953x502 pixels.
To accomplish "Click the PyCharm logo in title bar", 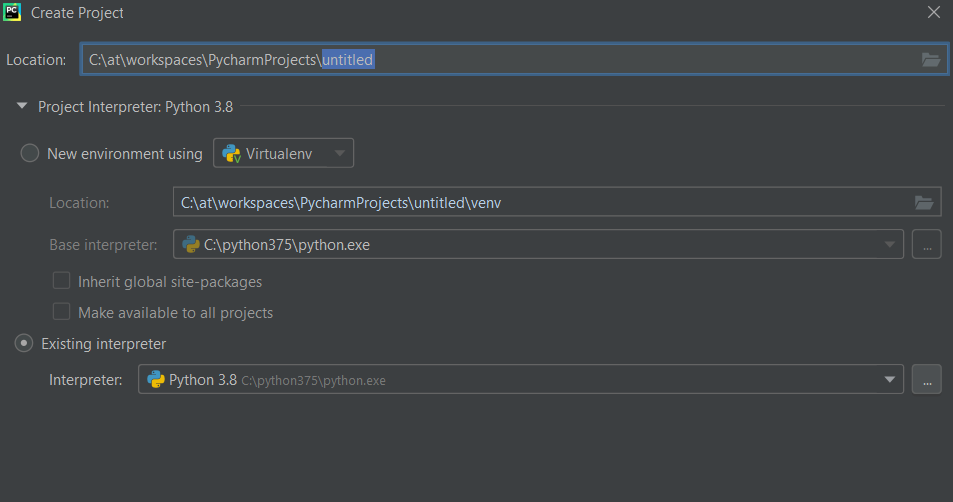I will [12, 12].
